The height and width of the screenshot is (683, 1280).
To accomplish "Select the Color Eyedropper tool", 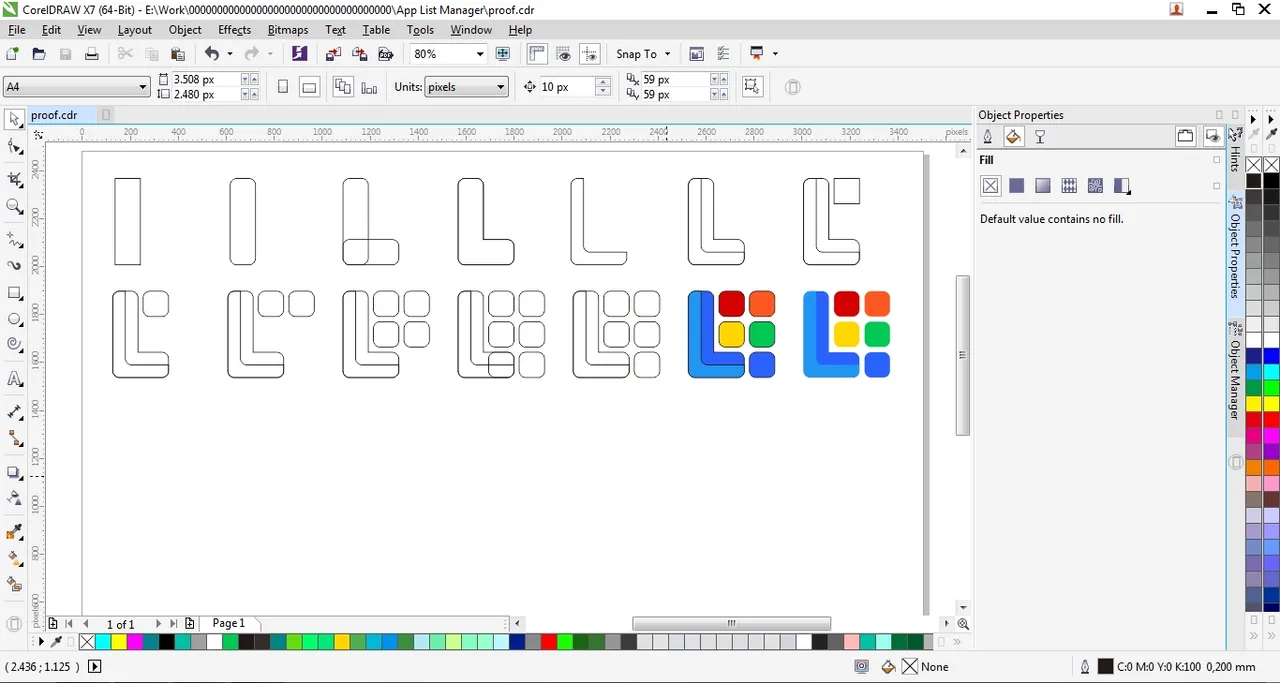I will point(14,532).
